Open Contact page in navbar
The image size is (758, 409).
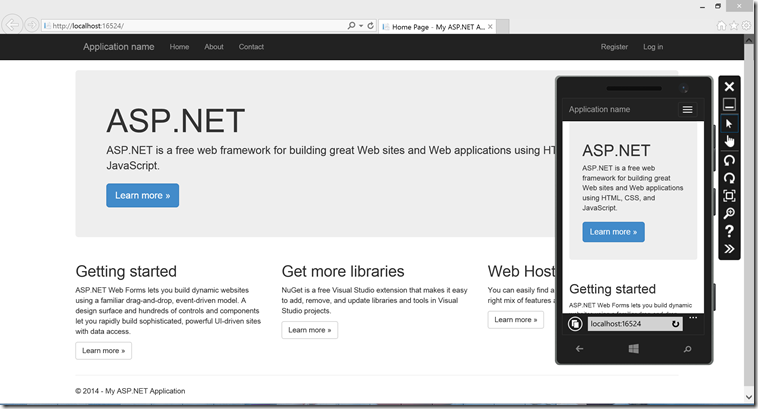pyautogui.click(x=251, y=47)
